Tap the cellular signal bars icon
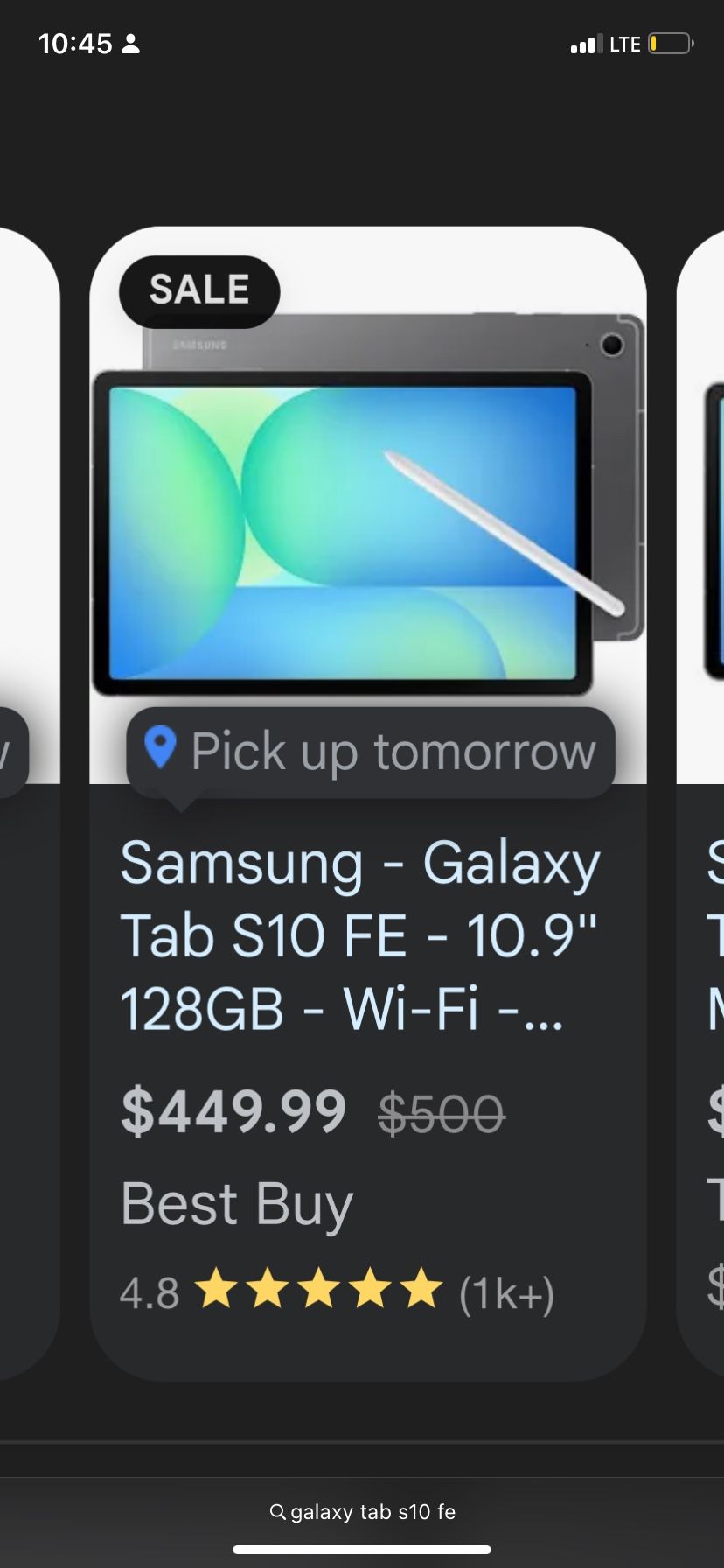Screen dimensions: 724x1568 pos(586,44)
